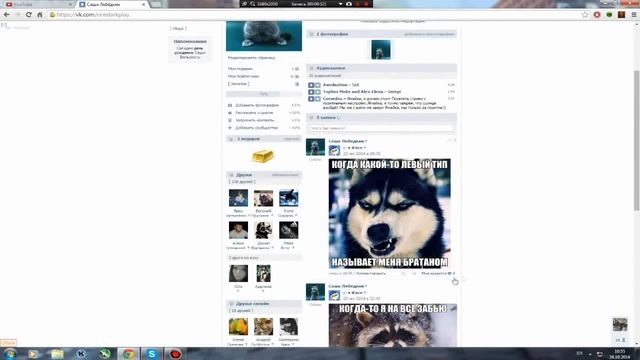Open the orca friend avatar in Друзья

[x=289, y=198]
